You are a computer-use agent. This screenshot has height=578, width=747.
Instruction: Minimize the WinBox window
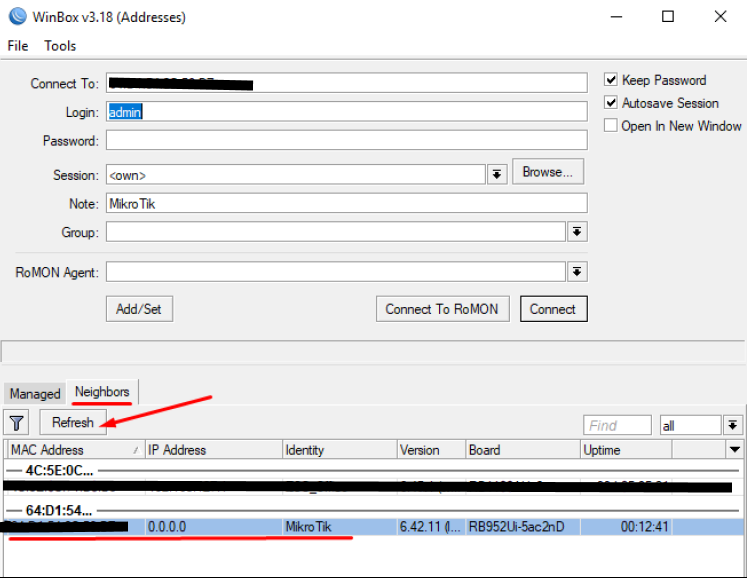[x=616, y=17]
